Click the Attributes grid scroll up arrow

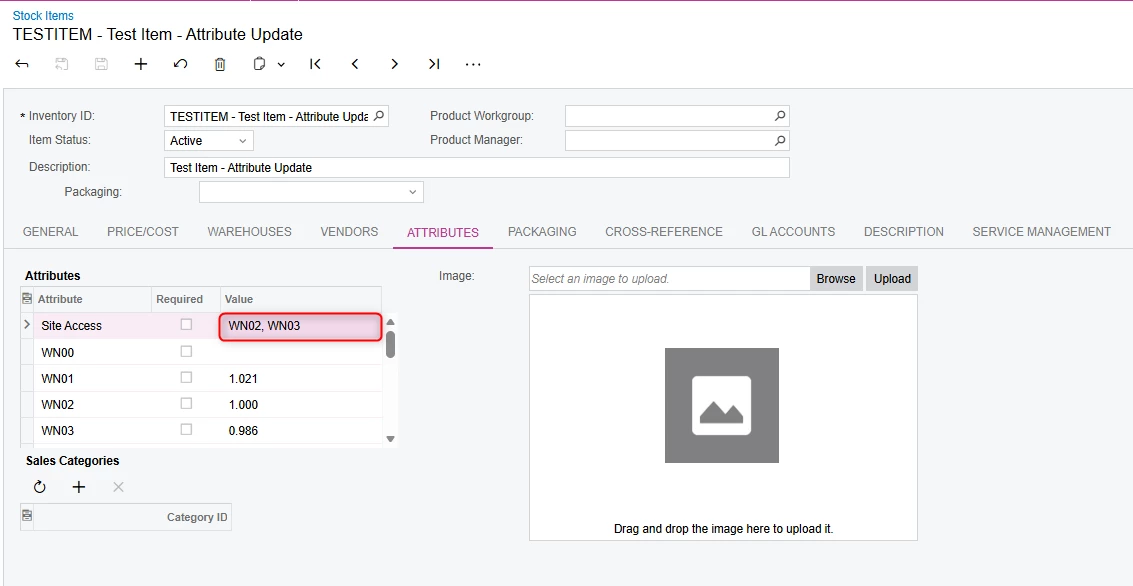click(390, 322)
